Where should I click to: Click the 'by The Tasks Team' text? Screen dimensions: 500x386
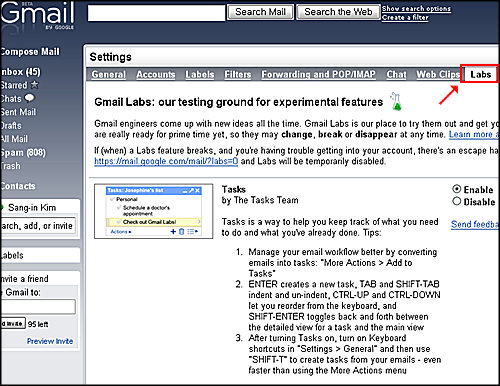click(x=260, y=200)
